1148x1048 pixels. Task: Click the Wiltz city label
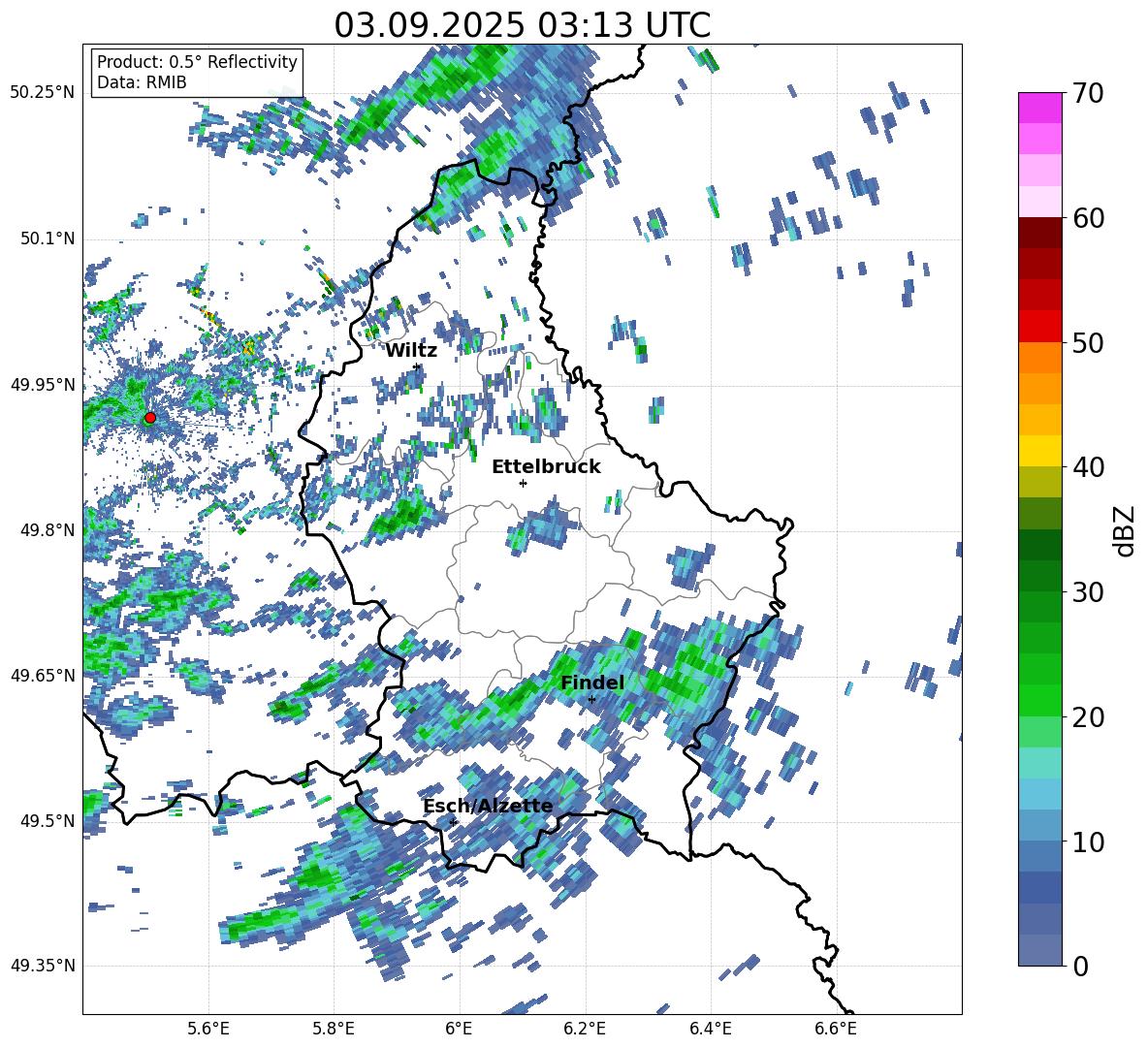click(411, 351)
